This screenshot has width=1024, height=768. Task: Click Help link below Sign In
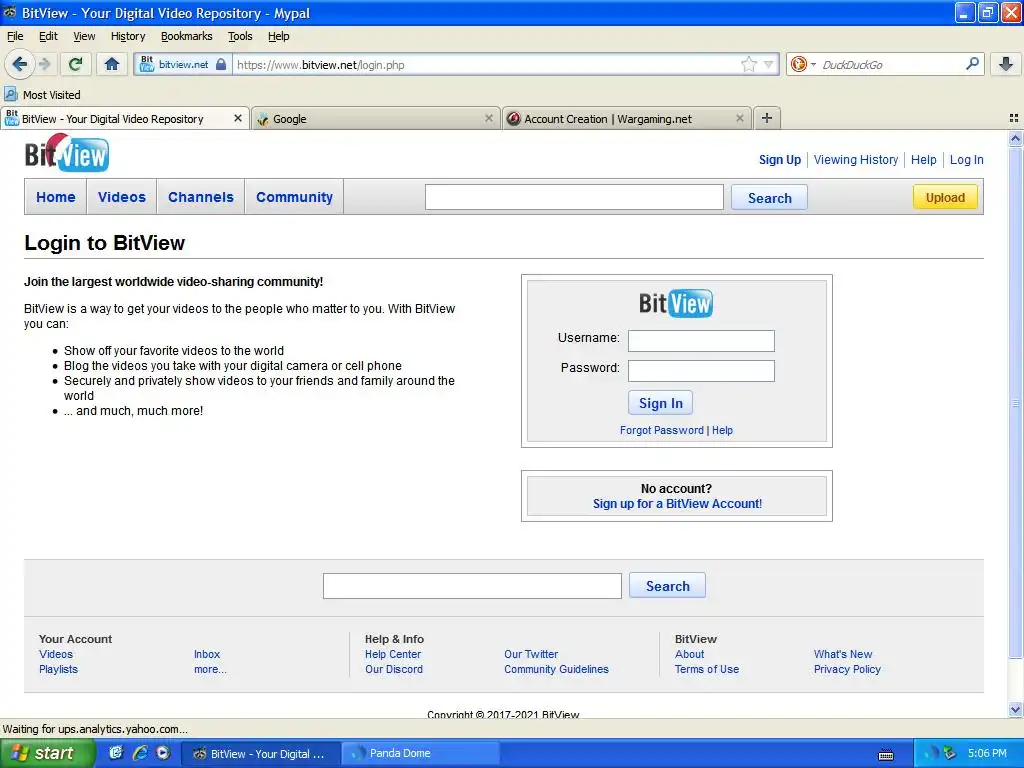click(722, 430)
